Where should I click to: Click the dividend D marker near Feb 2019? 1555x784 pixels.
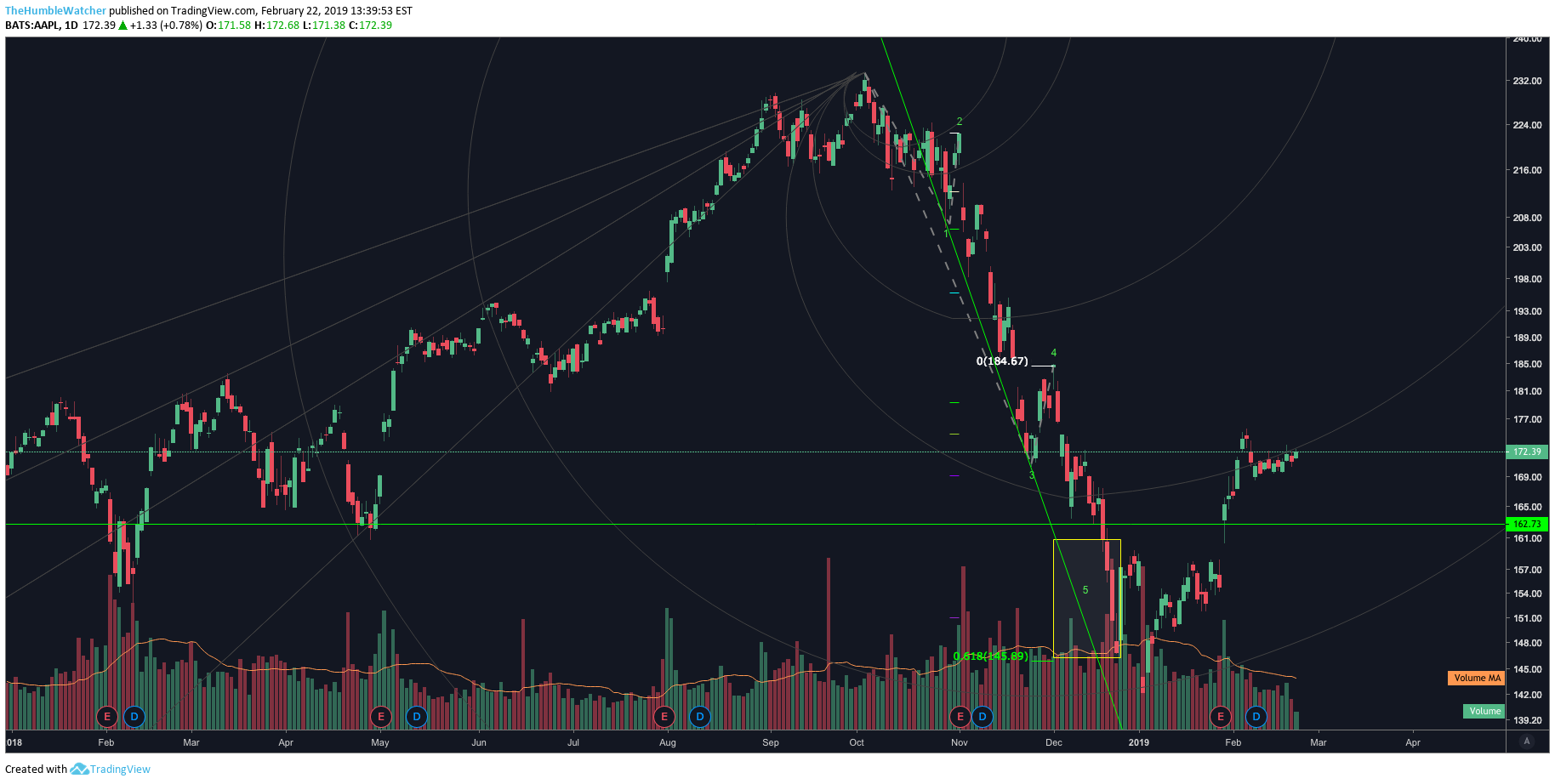tap(1256, 717)
